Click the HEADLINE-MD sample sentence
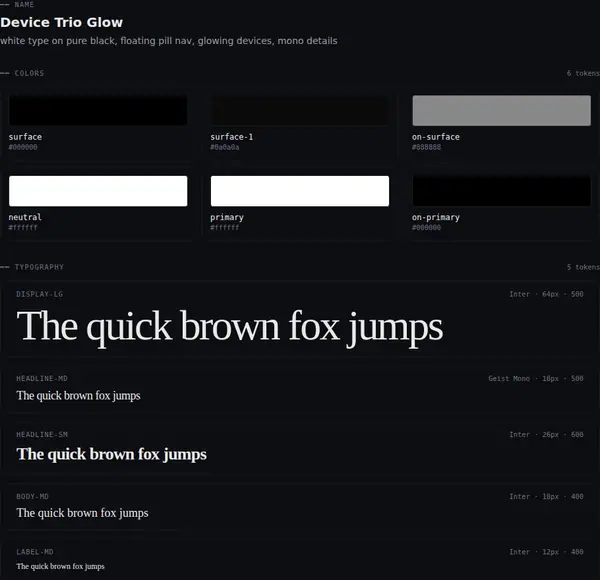600x580 pixels. pyautogui.click(x=78, y=396)
